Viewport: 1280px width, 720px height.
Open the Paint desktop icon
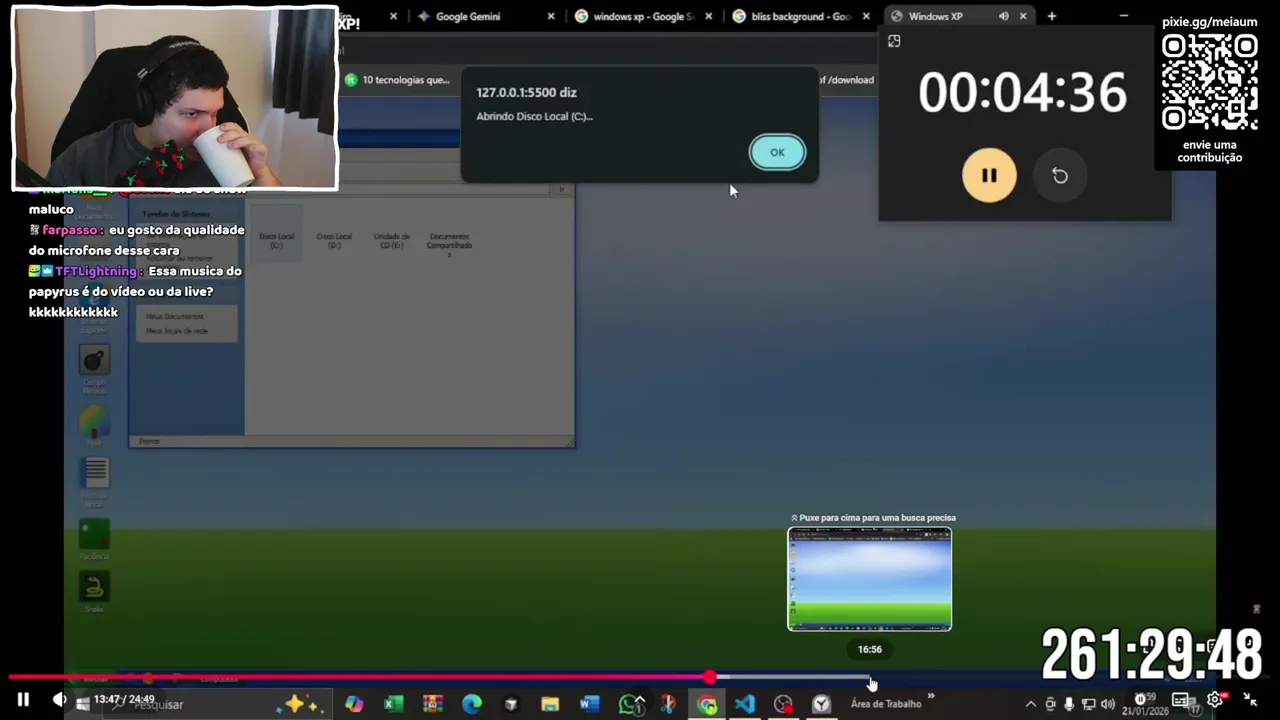[x=95, y=426]
